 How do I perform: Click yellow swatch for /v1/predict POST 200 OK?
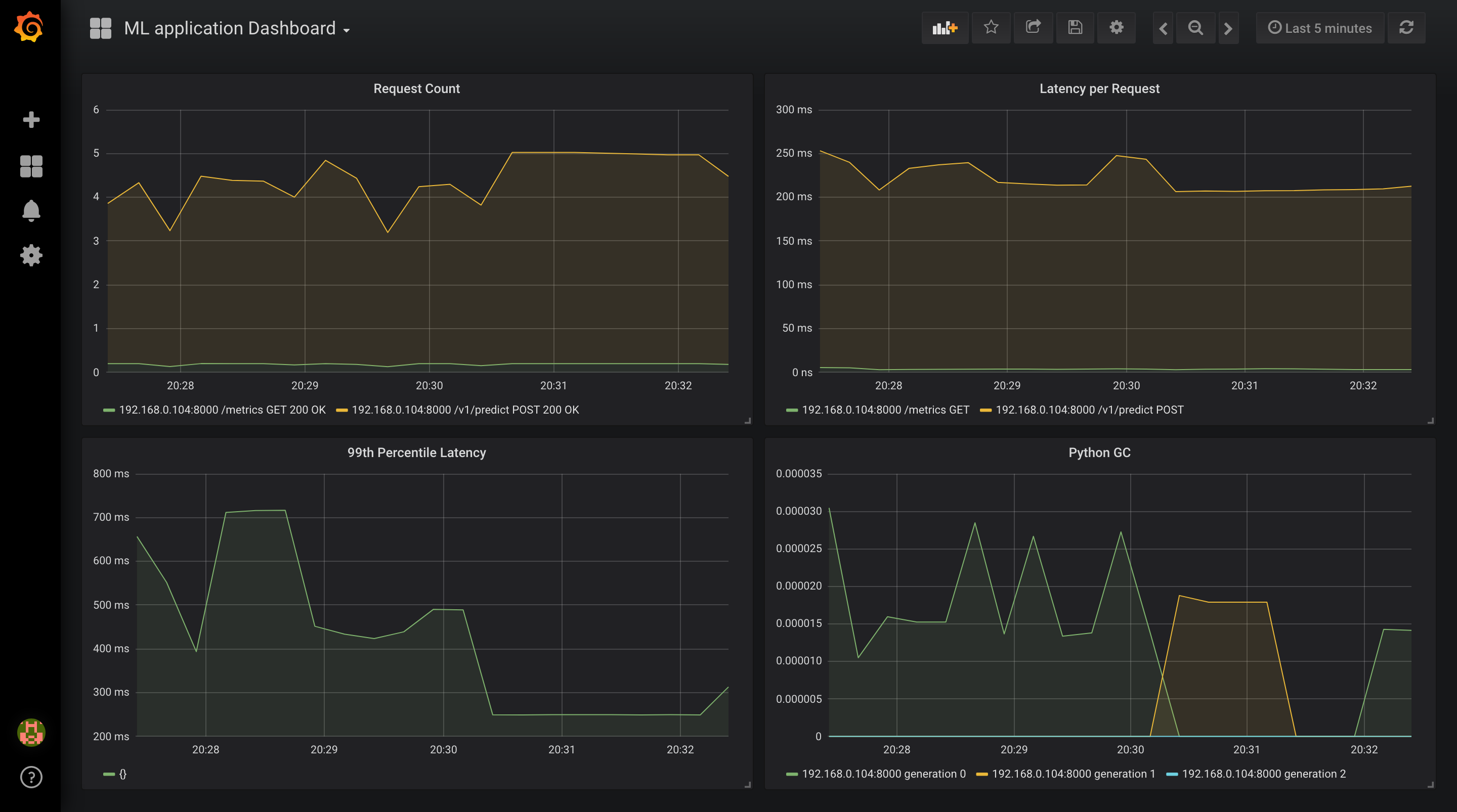tap(341, 411)
